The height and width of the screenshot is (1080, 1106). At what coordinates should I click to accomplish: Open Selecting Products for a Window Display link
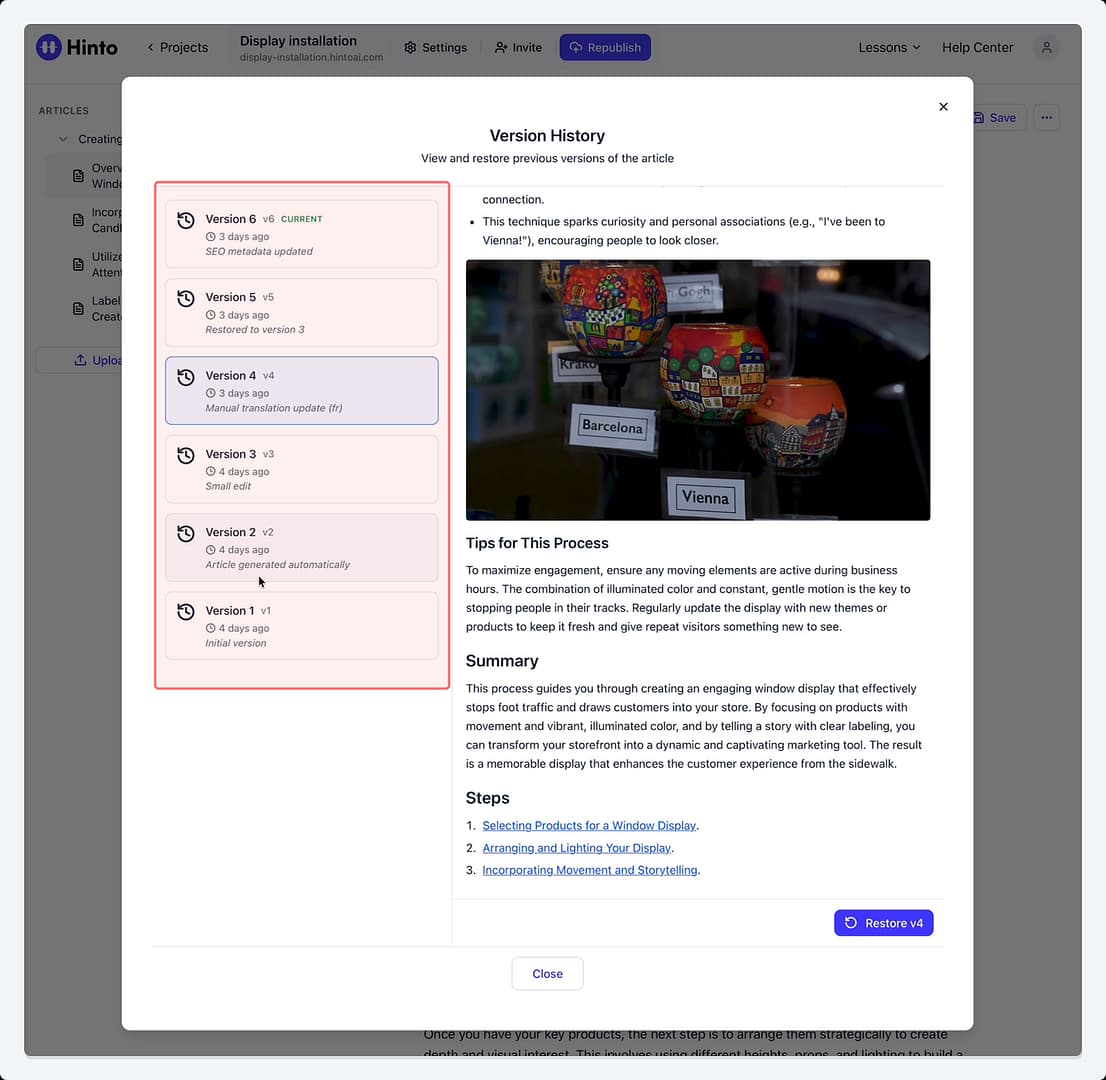[x=589, y=825]
